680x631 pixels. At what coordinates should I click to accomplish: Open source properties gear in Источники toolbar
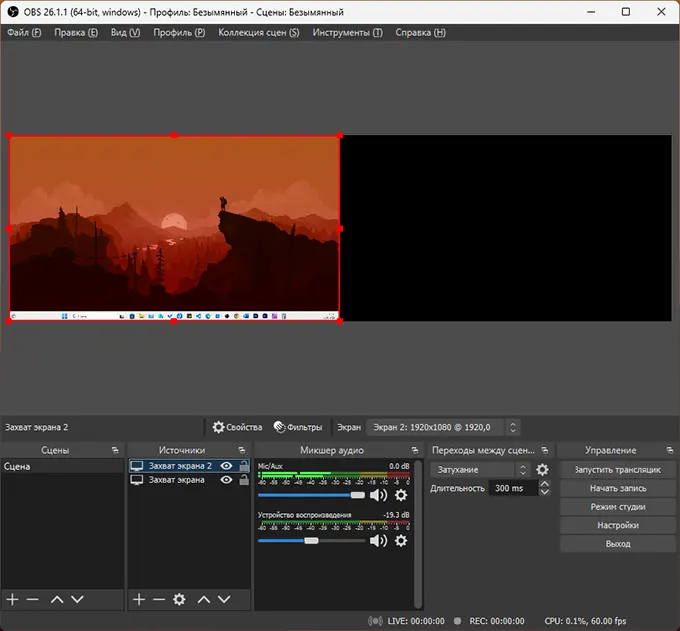[x=179, y=599]
